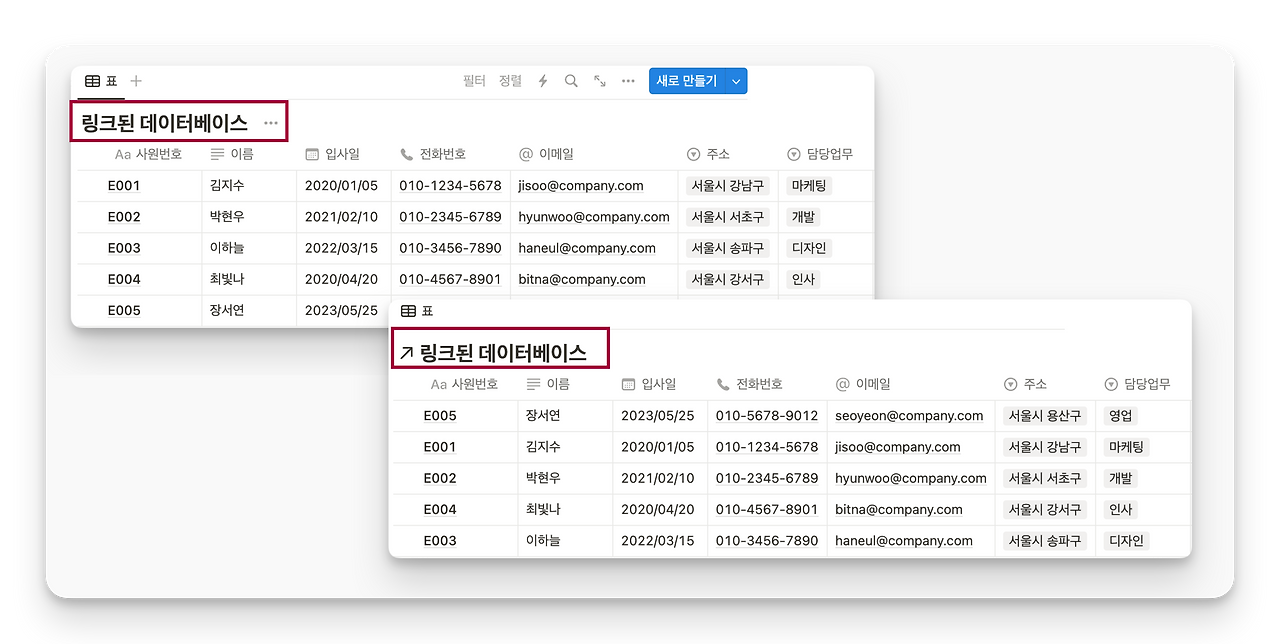This screenshot has height=644, width=1280.
Task: Click the search magnifier icon
Action: pyautogui.click(x=571, y=81)
